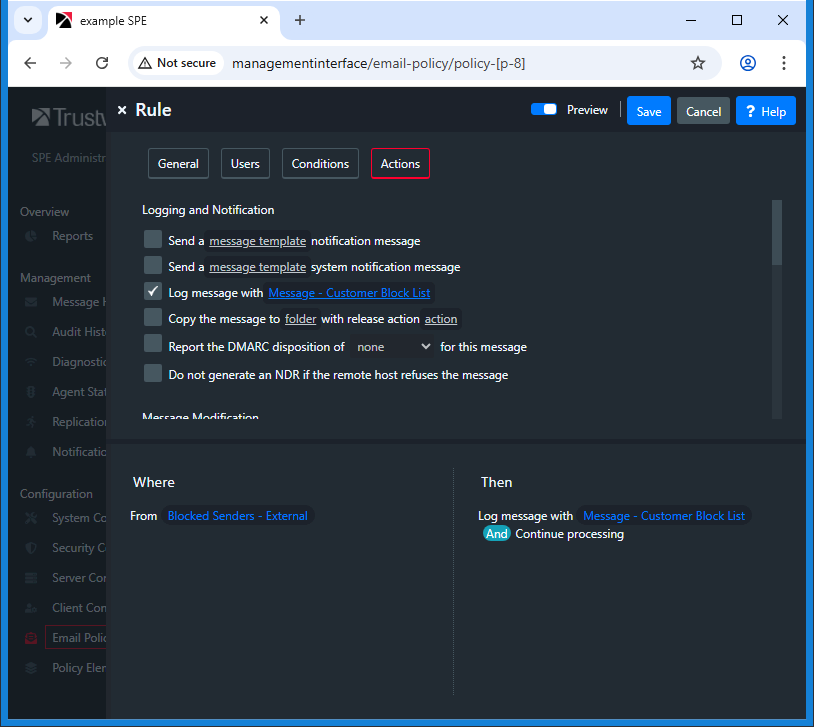
Task: Open the General tab
Action: point(178,164)
